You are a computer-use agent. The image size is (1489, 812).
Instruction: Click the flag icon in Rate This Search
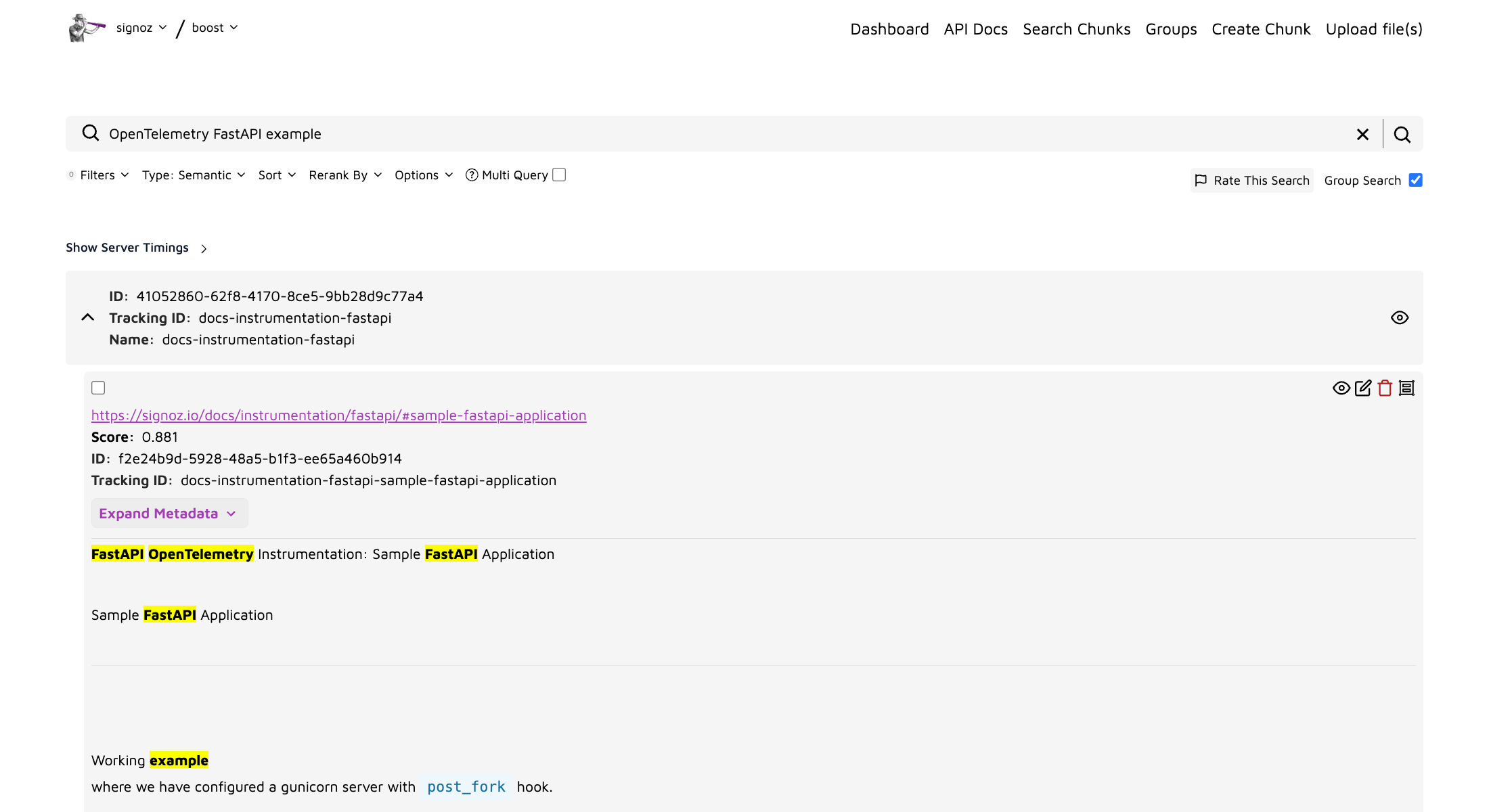point(1201,180)
